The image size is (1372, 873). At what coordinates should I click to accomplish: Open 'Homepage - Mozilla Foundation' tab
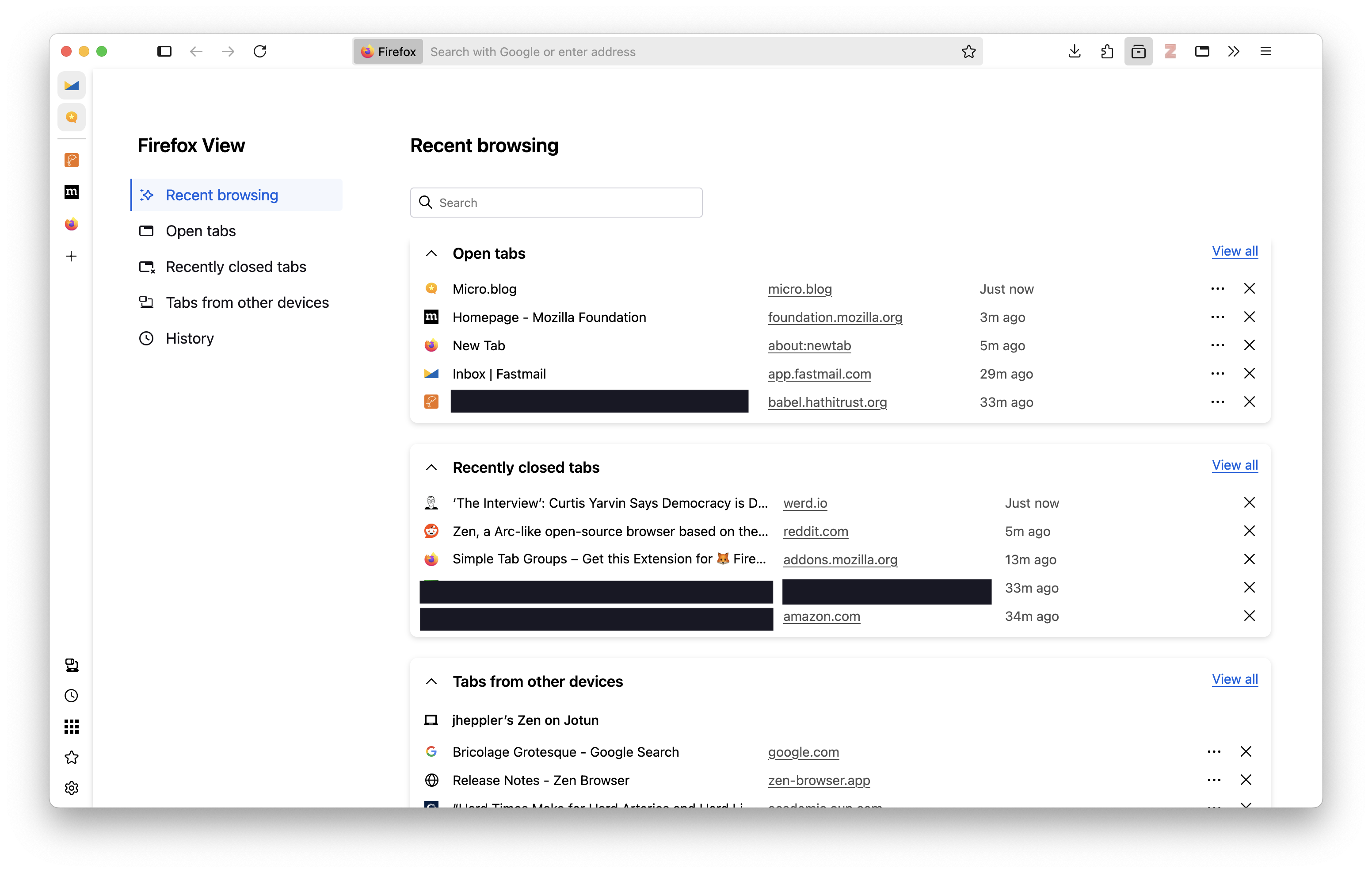click(549, 318)
